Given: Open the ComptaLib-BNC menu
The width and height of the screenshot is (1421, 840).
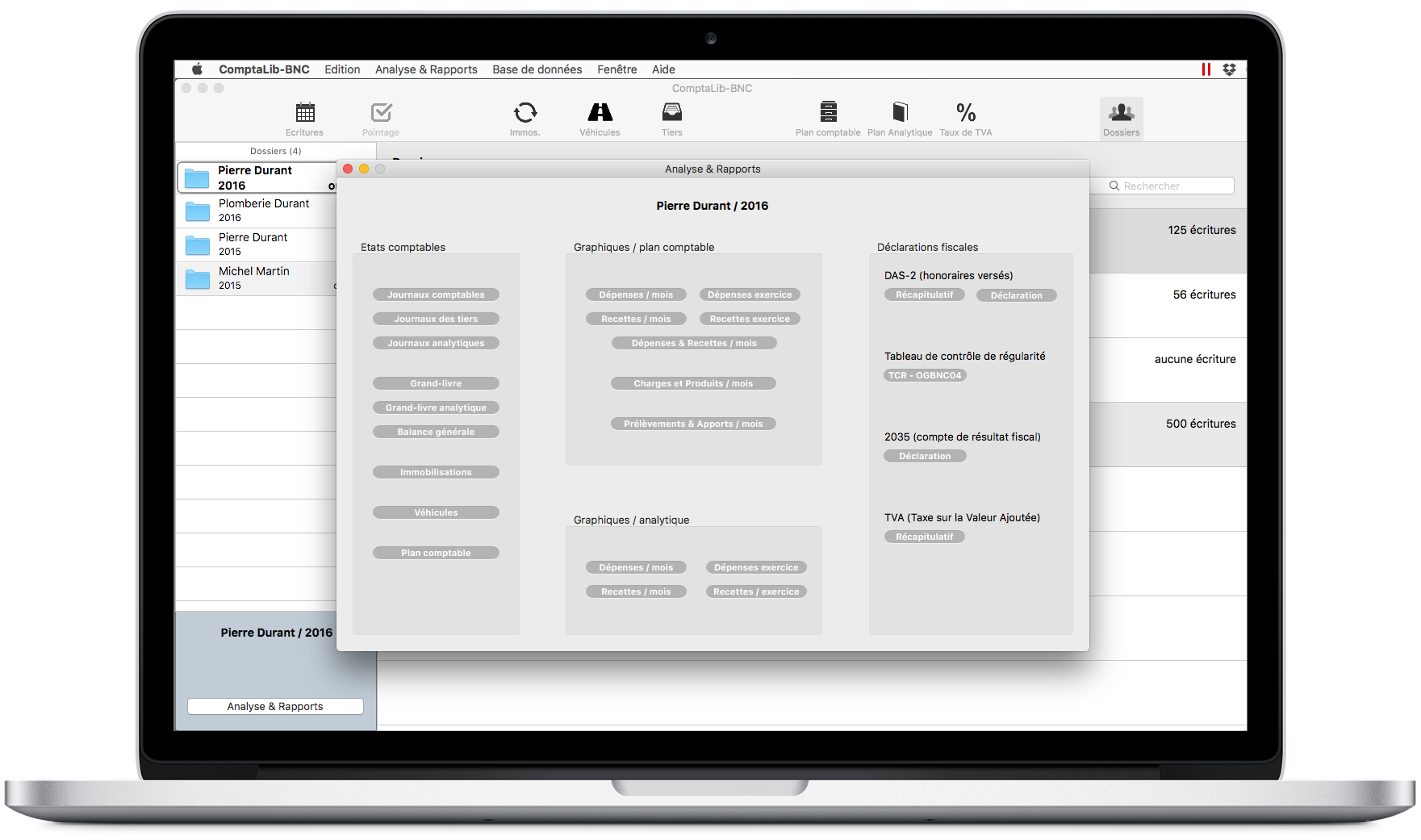Looking at the screenshot, I should [264, 69].
